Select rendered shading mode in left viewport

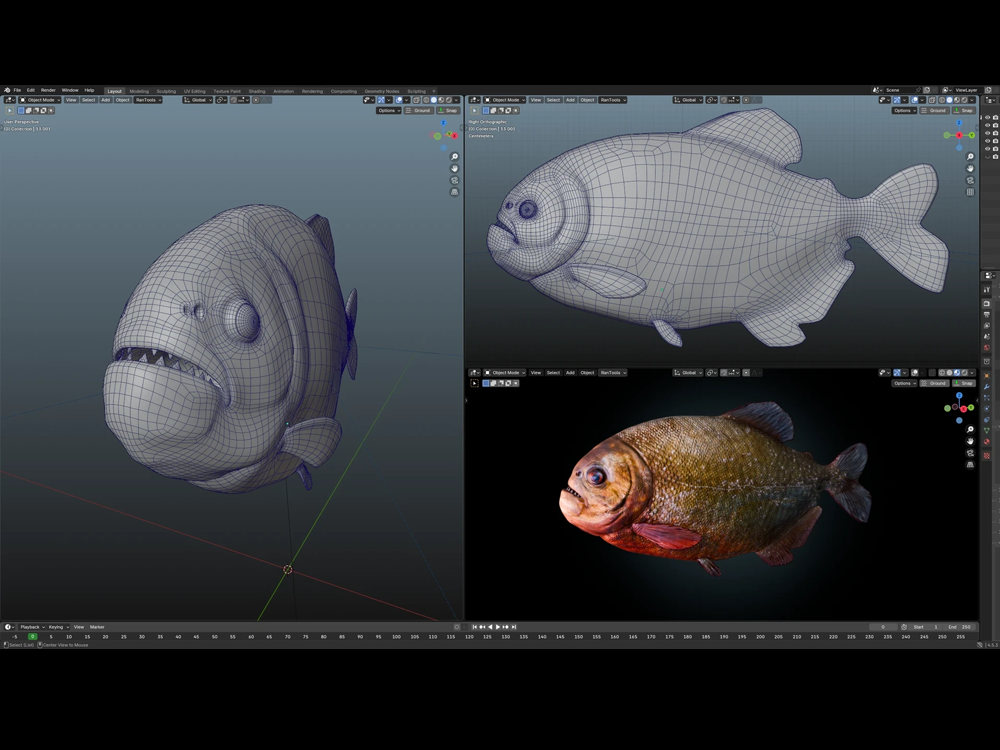pyautogui.click(x=449, y=100)
